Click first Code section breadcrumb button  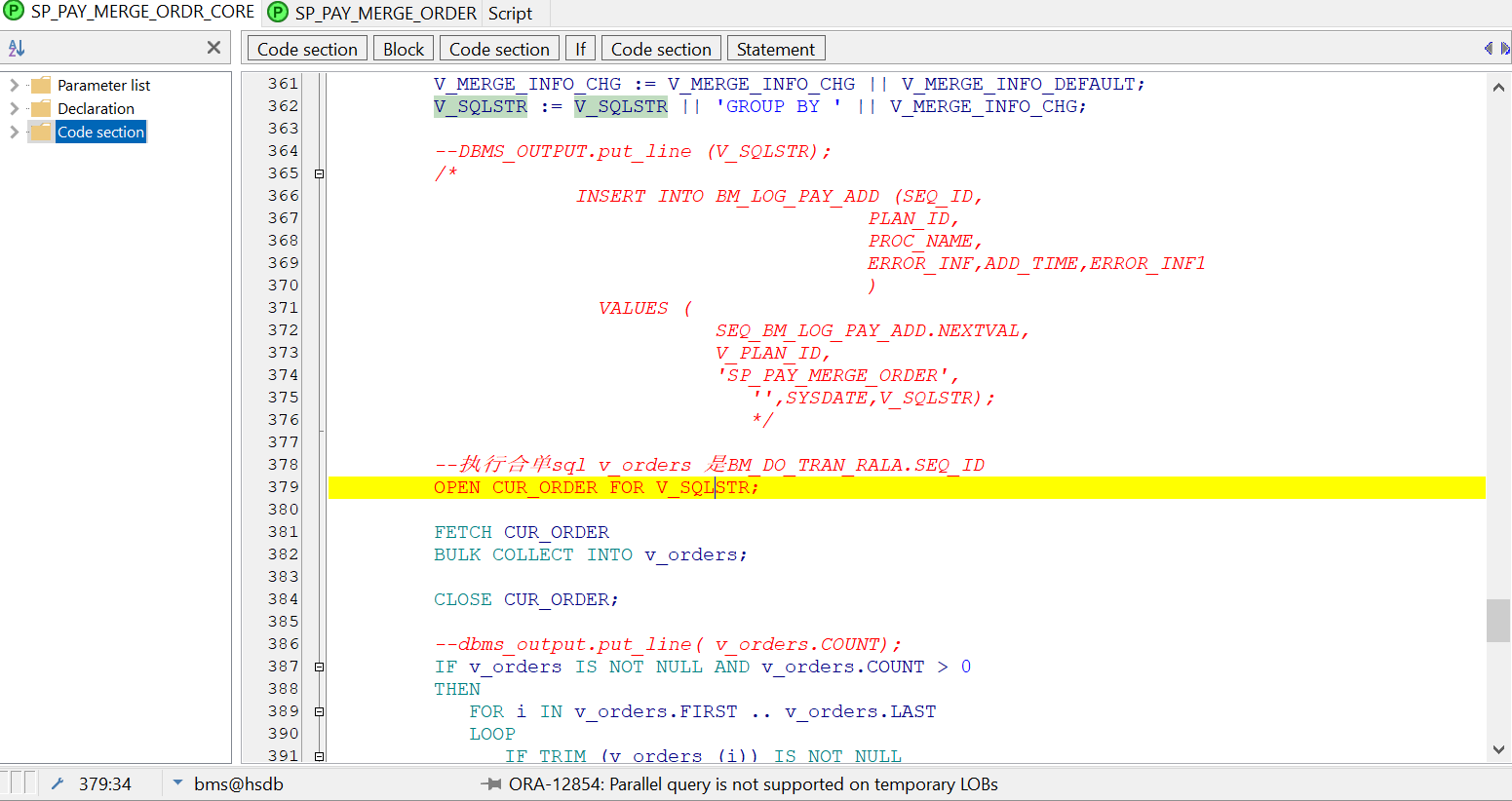tap(307, 49)
